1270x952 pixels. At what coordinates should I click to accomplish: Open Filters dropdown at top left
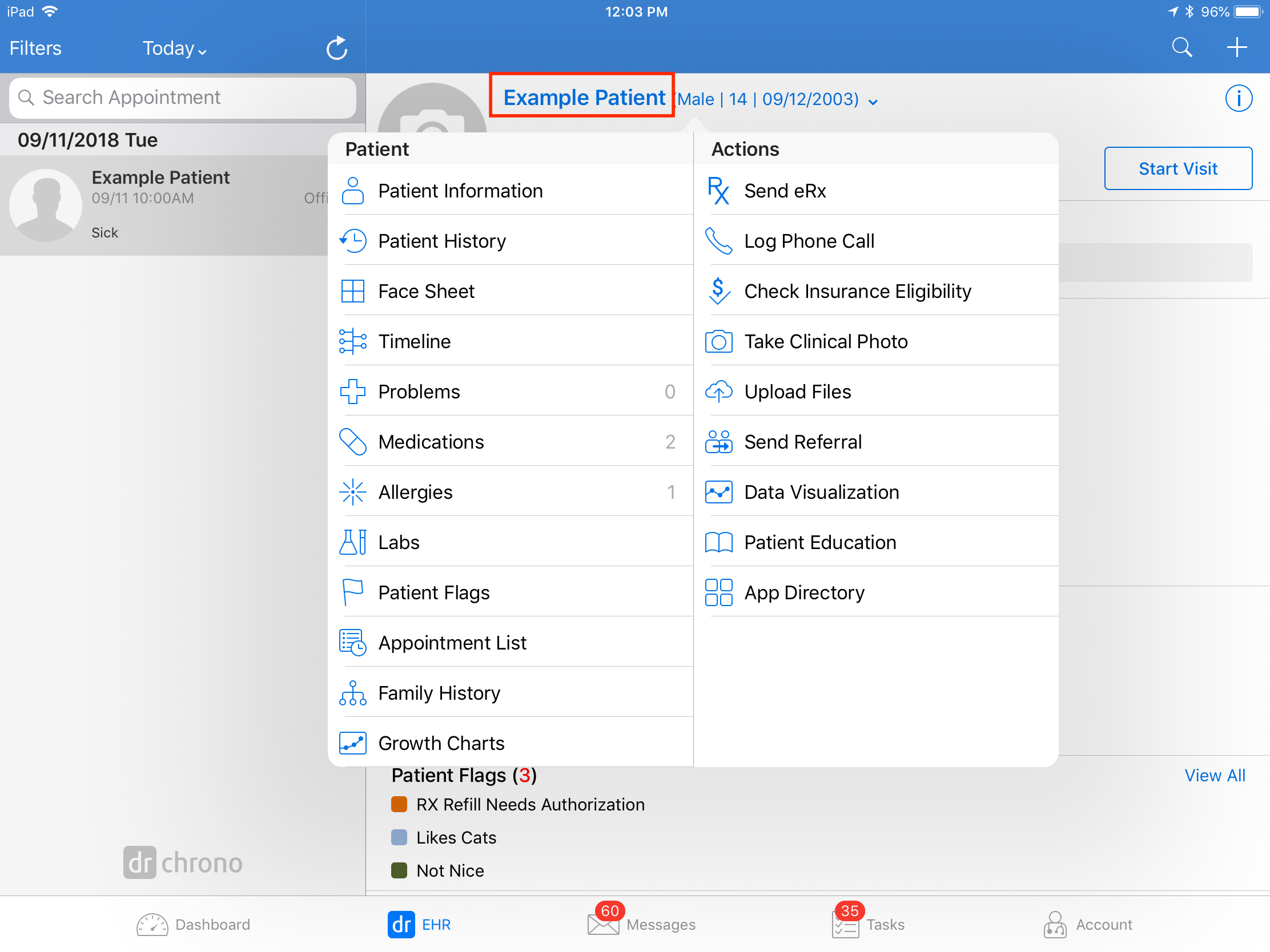pos(35,48)
